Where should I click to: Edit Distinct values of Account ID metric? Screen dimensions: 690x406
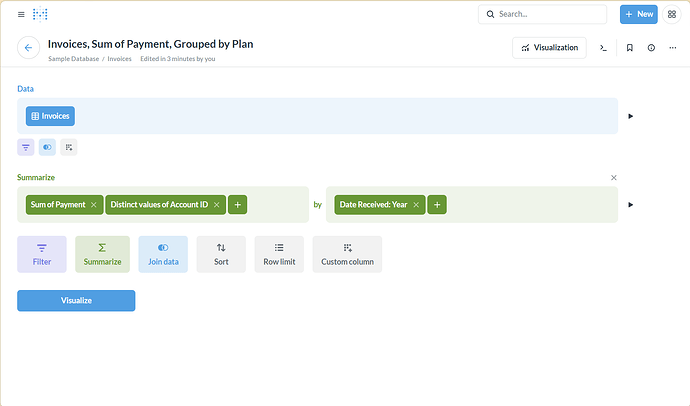click(159, 205)
